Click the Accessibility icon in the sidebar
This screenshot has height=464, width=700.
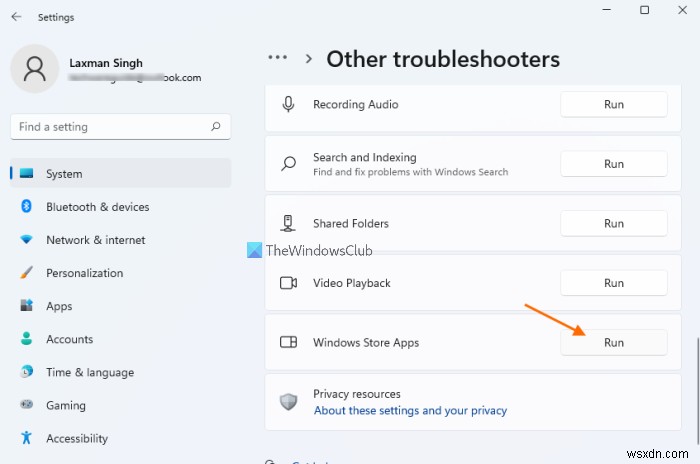26,439
